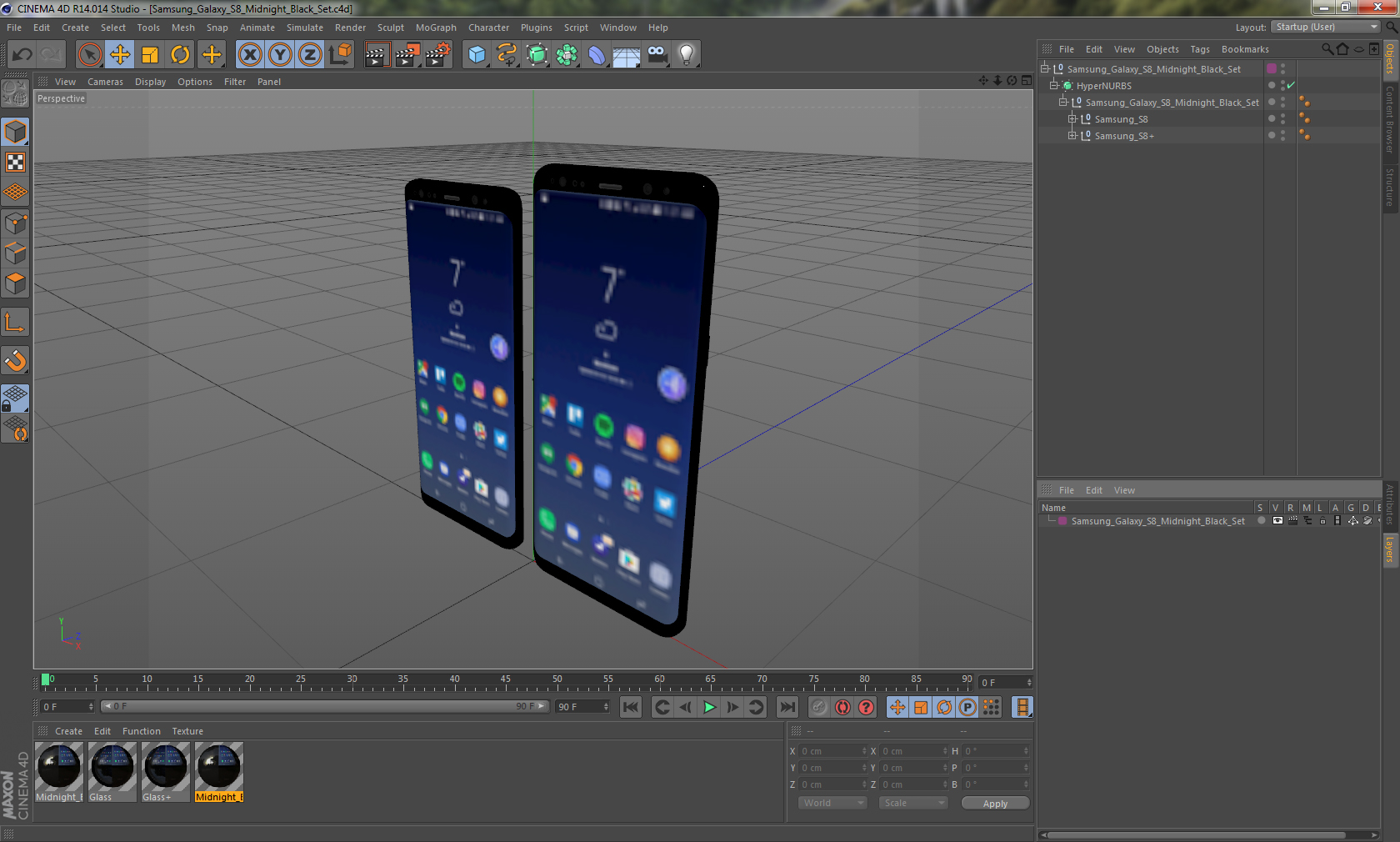This screenshot has width=1400, height=842.
Task: Select the Glass+ material thumbnail
Action: point(165,772)
